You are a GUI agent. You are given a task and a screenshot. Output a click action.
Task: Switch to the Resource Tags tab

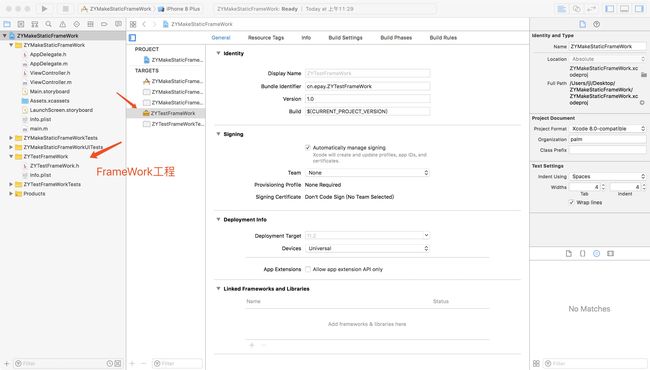(266, 38)
